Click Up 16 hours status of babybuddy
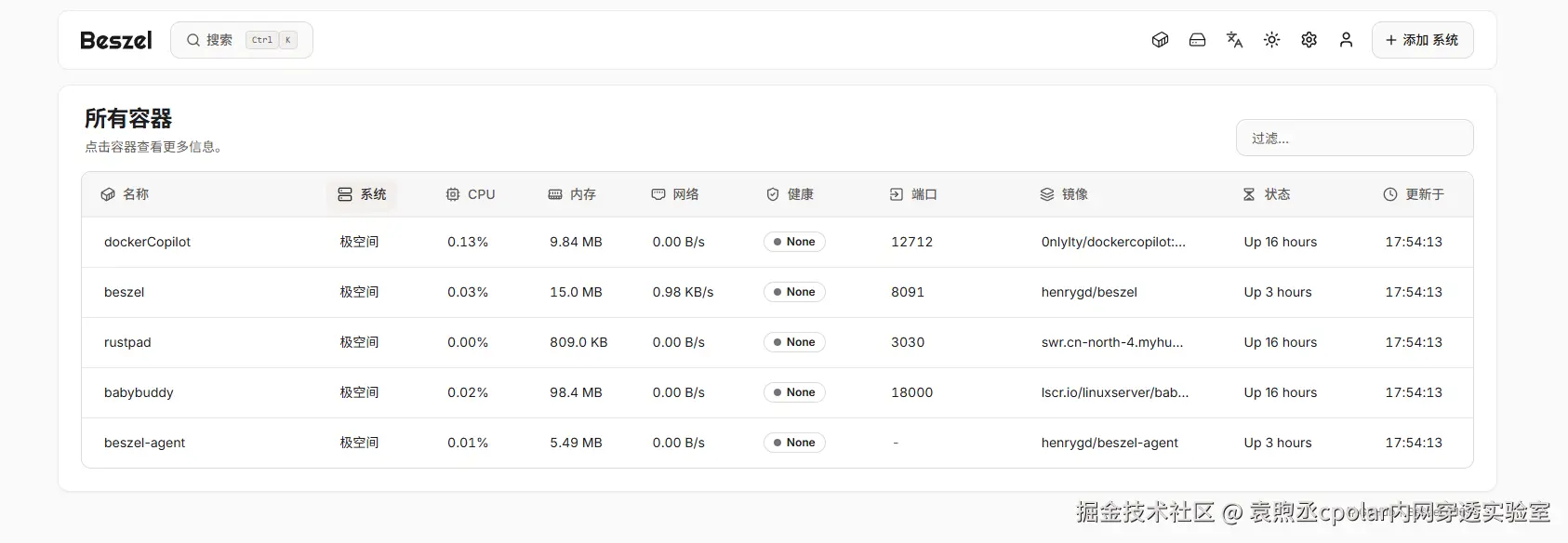1568x543 pixels. click(1281, 392)
